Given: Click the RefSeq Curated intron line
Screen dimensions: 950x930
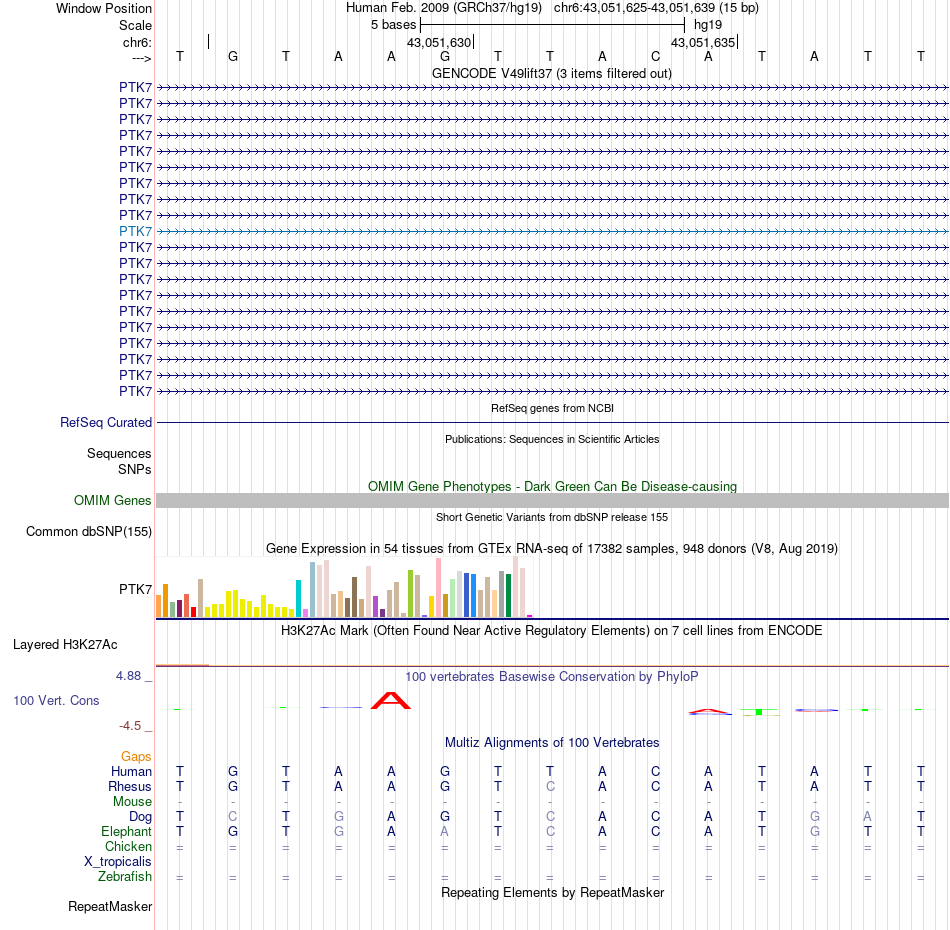Looking at the screenshot, I should coord(552,422).
